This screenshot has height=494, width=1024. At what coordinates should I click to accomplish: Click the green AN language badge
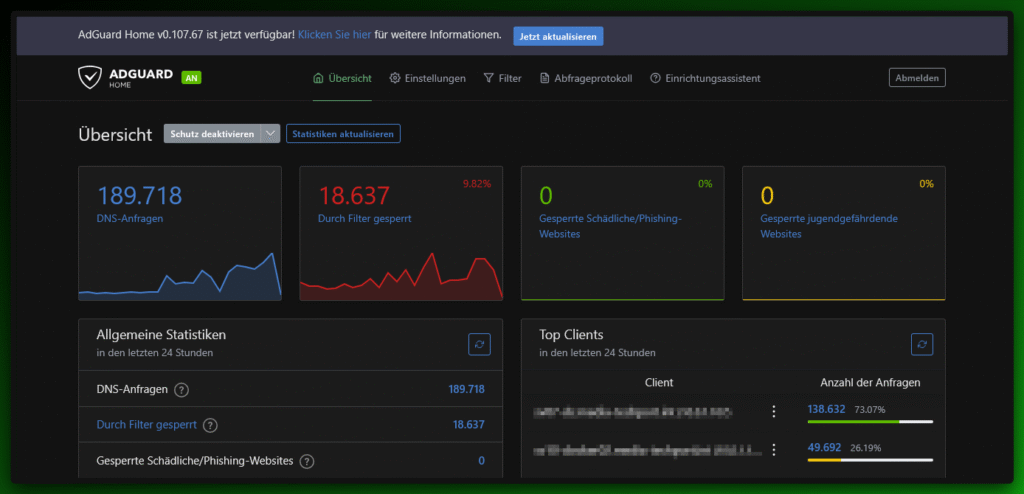[191, 78]
